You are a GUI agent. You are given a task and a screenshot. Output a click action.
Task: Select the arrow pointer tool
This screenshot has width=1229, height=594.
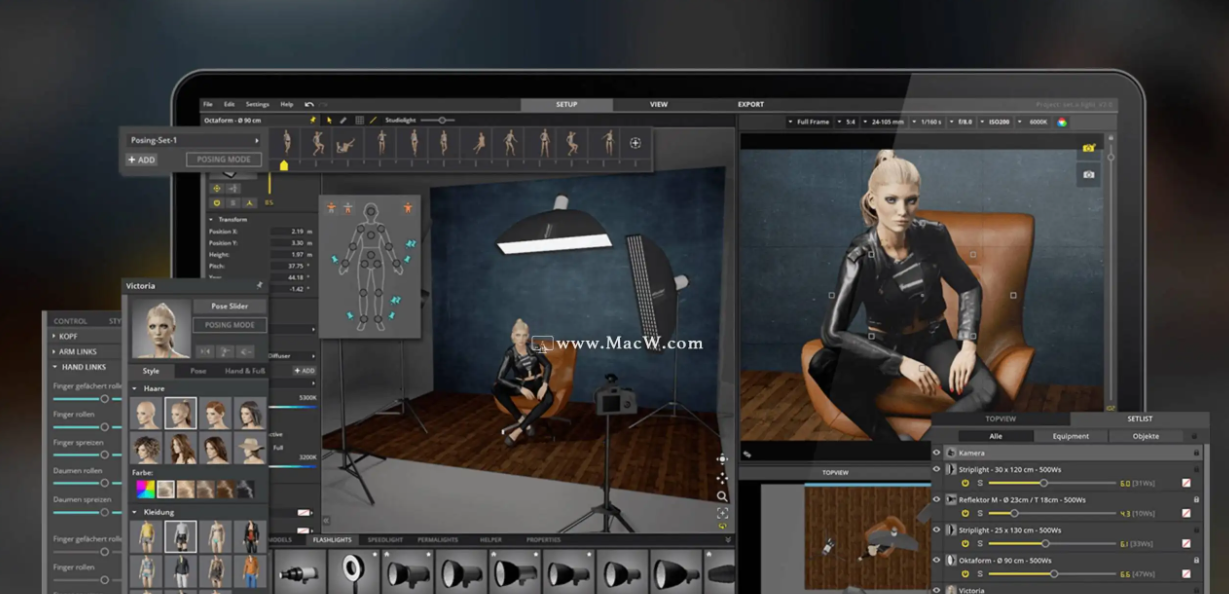coord(329,120)
